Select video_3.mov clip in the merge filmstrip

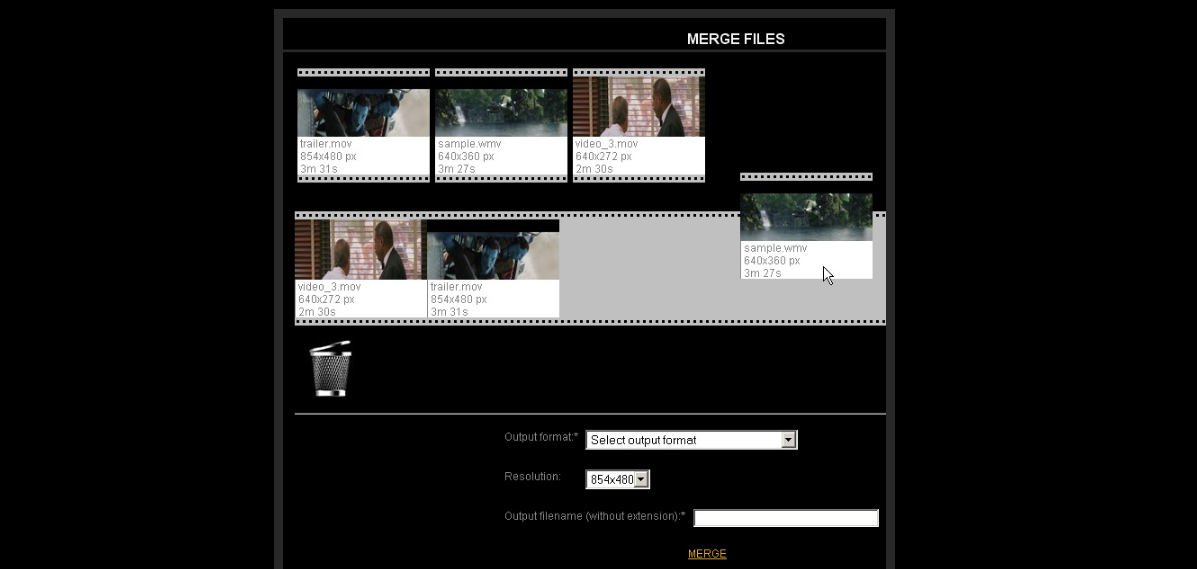point(361,268)
